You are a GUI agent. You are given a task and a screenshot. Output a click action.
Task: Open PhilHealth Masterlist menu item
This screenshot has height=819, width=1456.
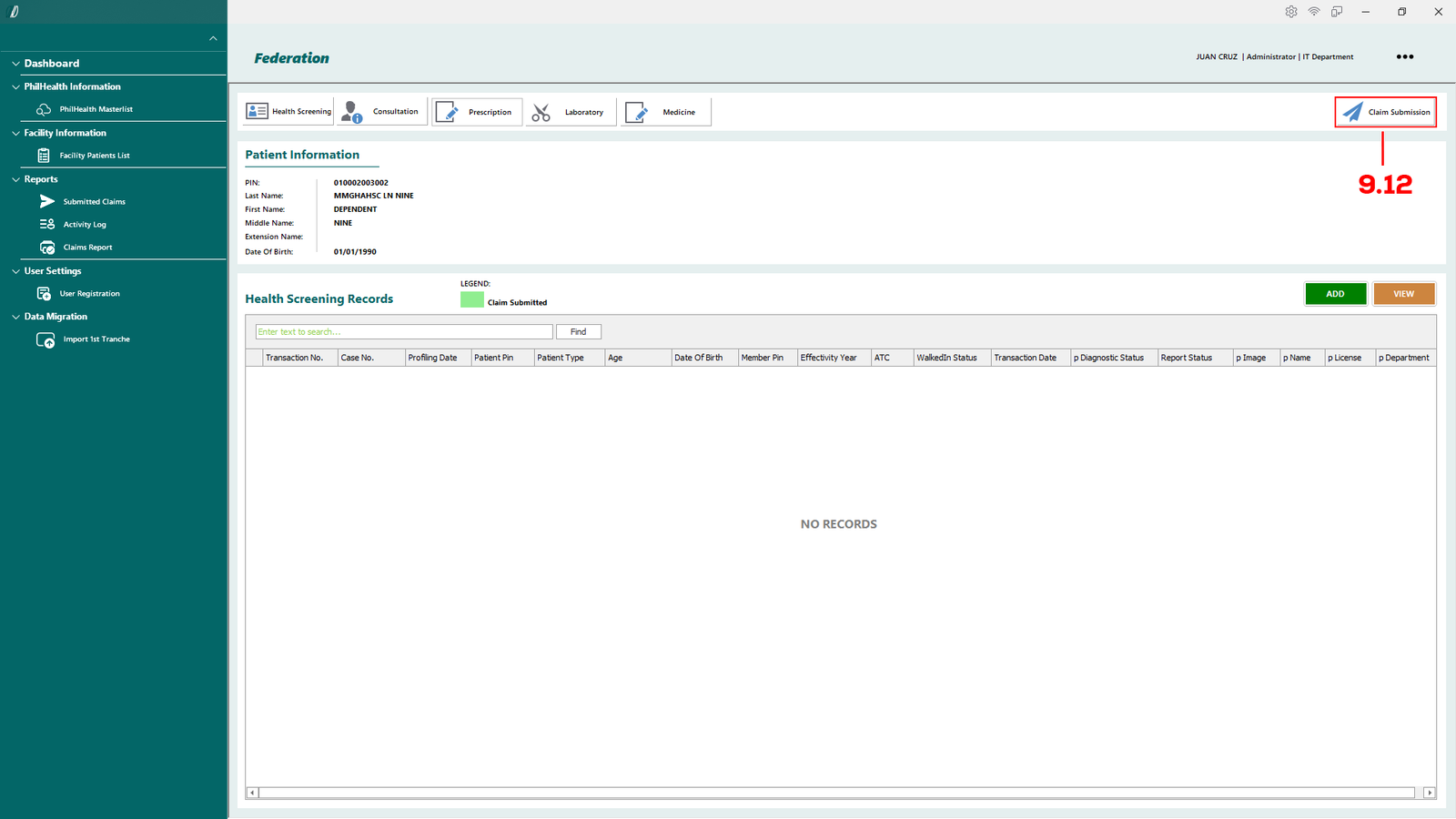coord(96,109)
